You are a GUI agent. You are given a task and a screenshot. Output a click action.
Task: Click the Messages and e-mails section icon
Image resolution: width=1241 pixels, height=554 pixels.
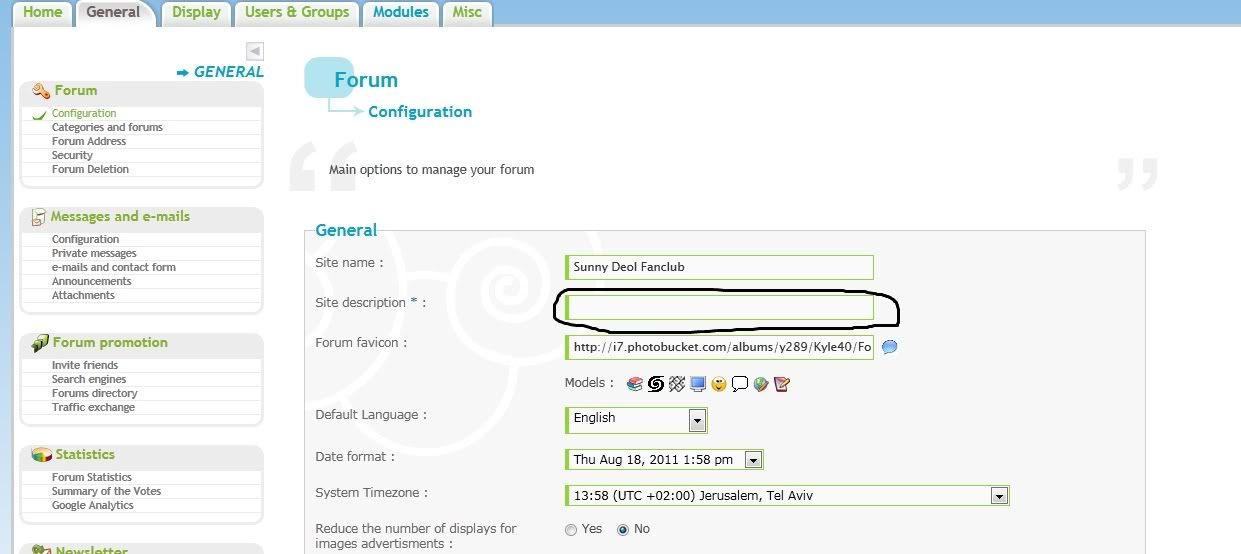coord(39,217)
